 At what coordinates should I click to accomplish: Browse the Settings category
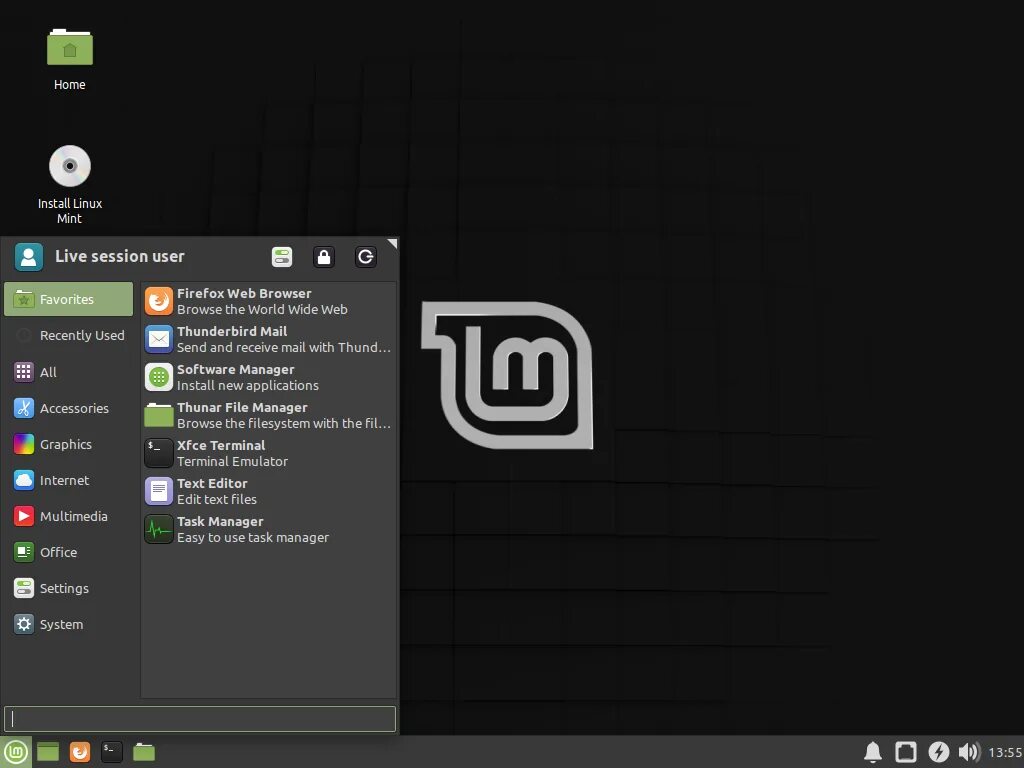point(69,588)
